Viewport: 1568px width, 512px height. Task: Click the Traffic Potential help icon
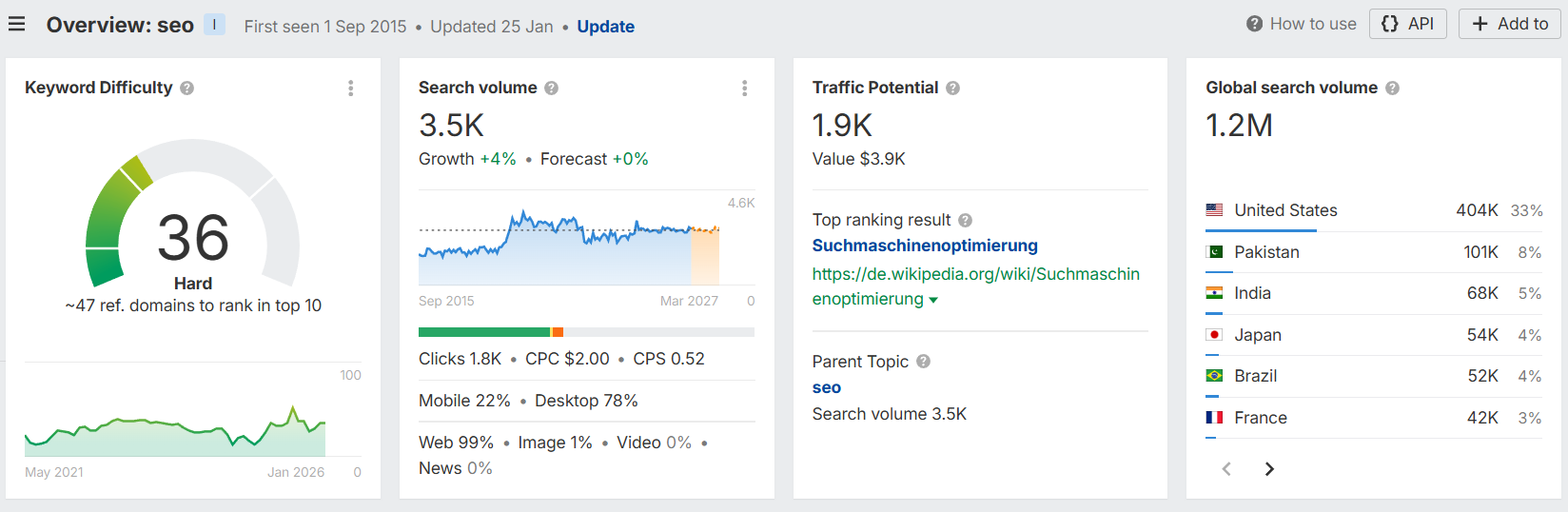coord(952,89)
